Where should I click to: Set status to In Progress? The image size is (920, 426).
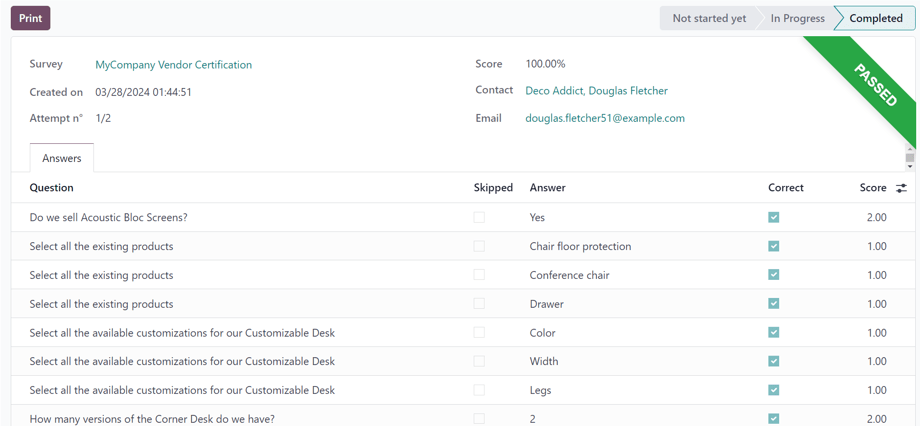(x=797, y=18)
